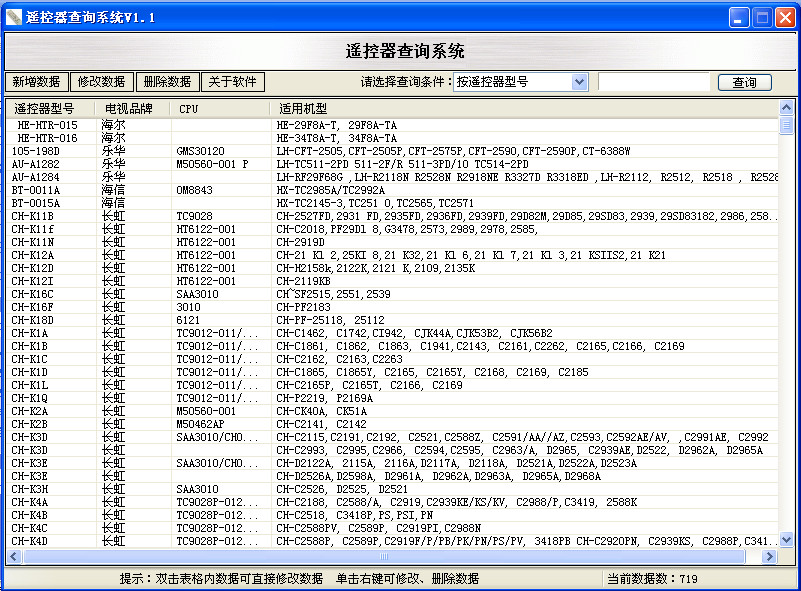
Task: Click the 新增数据 button
Action: click(36, 82)
